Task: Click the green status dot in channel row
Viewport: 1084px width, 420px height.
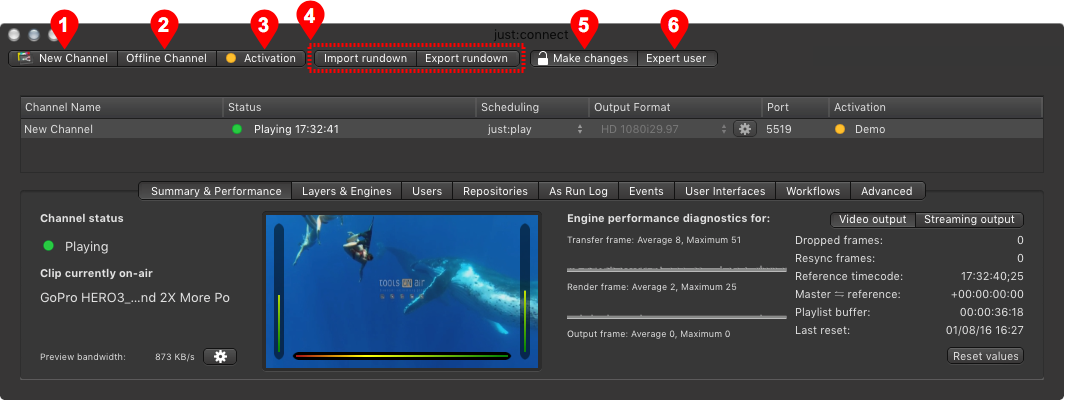Action: pyautogui.click(x=237, y=129)
